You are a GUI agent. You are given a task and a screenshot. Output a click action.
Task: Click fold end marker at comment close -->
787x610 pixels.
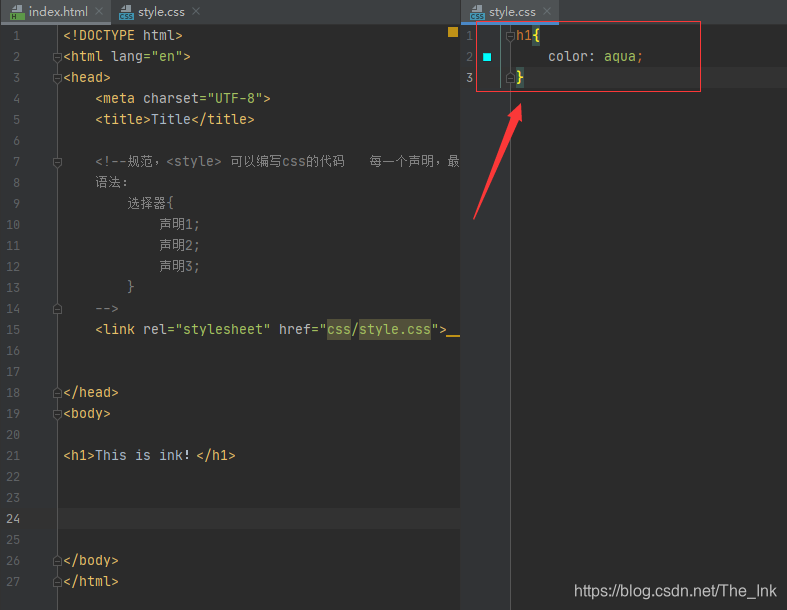pos(57,309)
